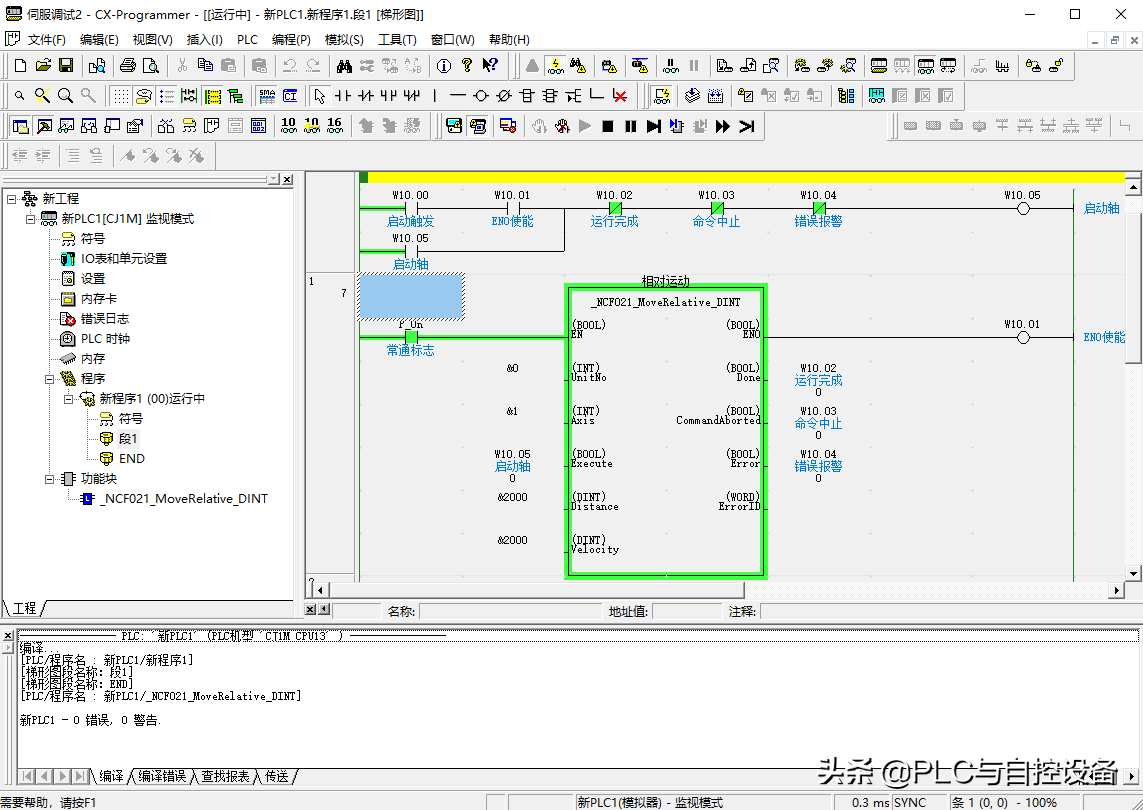
Task: Click the Save floppy disk icon
Action: click(x=66, y=66)
